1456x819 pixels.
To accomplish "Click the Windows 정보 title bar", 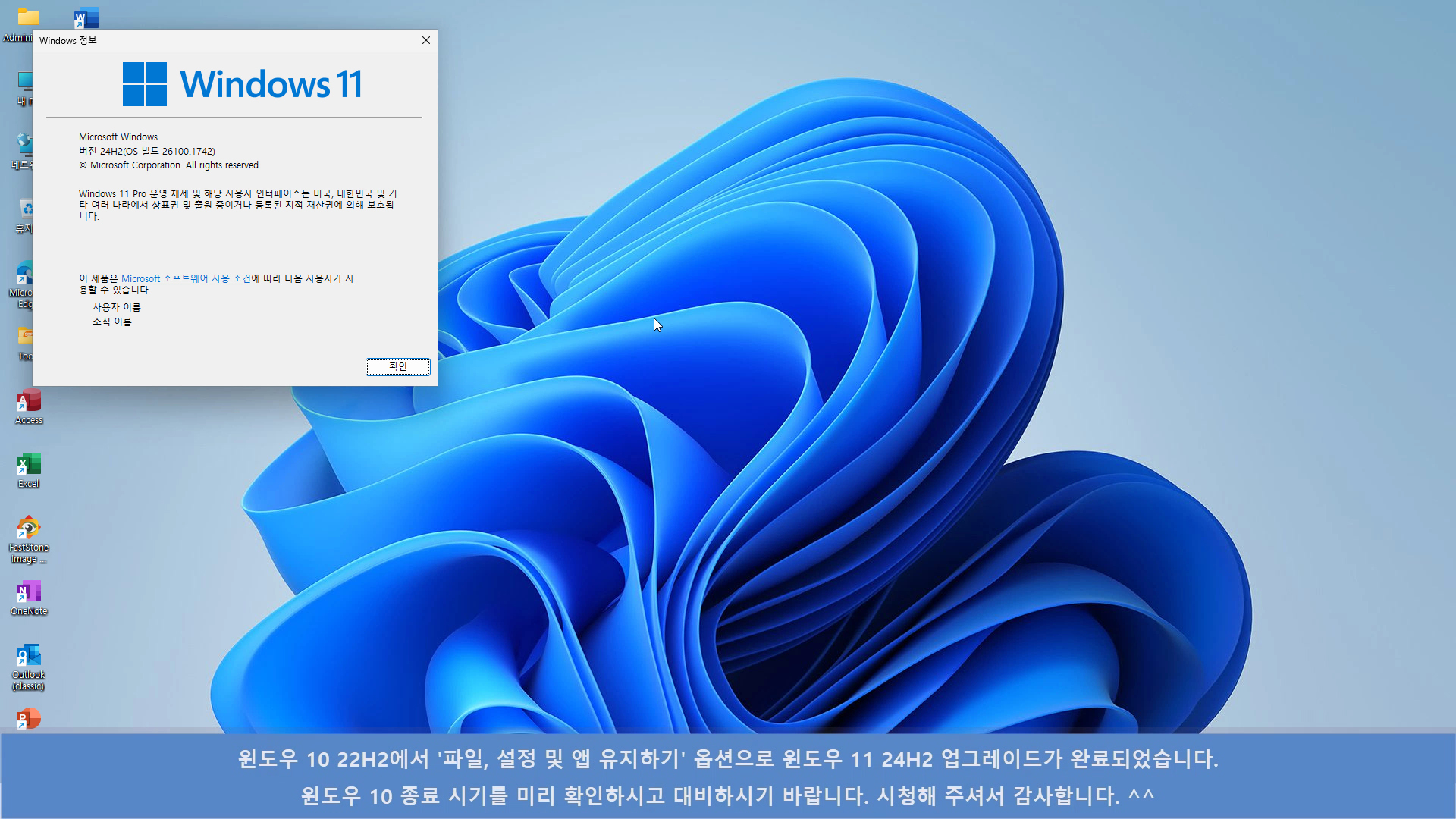I will coord(227,40).
